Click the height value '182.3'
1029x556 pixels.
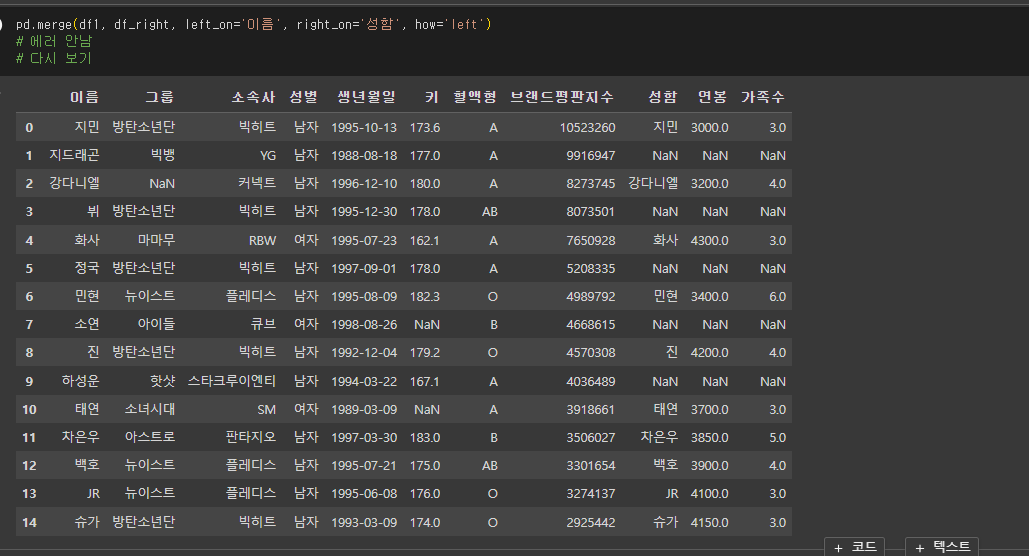pos(425,297)
